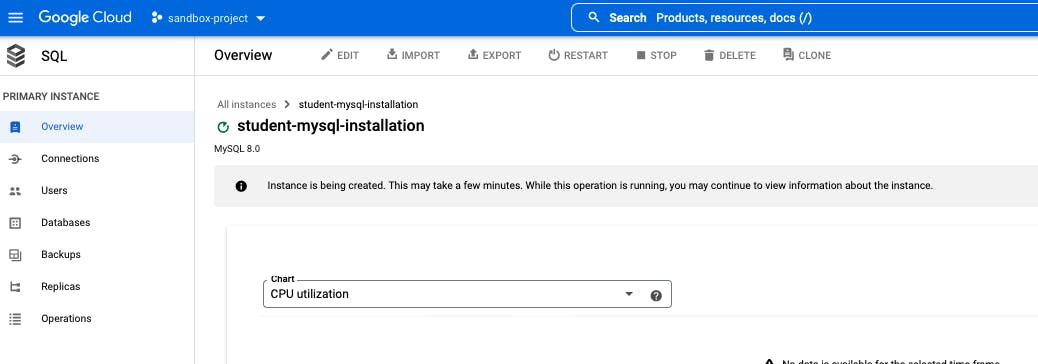The width and height of the screenshot is (1038, 364).
Task: Click the Connections sidebar icon
Action: pyautogui.click(x=15, y=159)
